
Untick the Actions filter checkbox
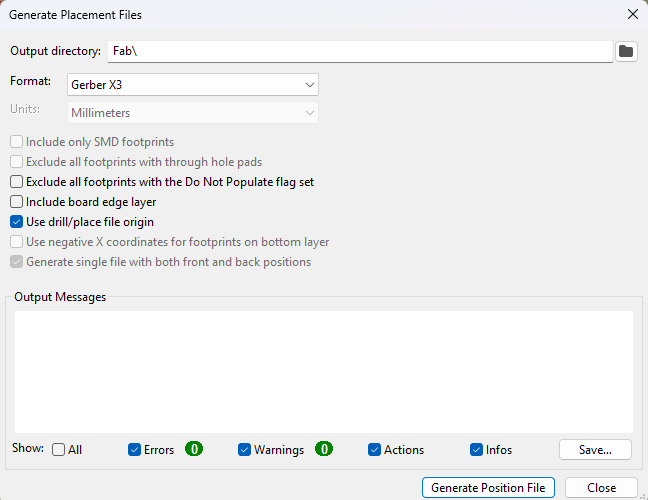pos(374,450)
